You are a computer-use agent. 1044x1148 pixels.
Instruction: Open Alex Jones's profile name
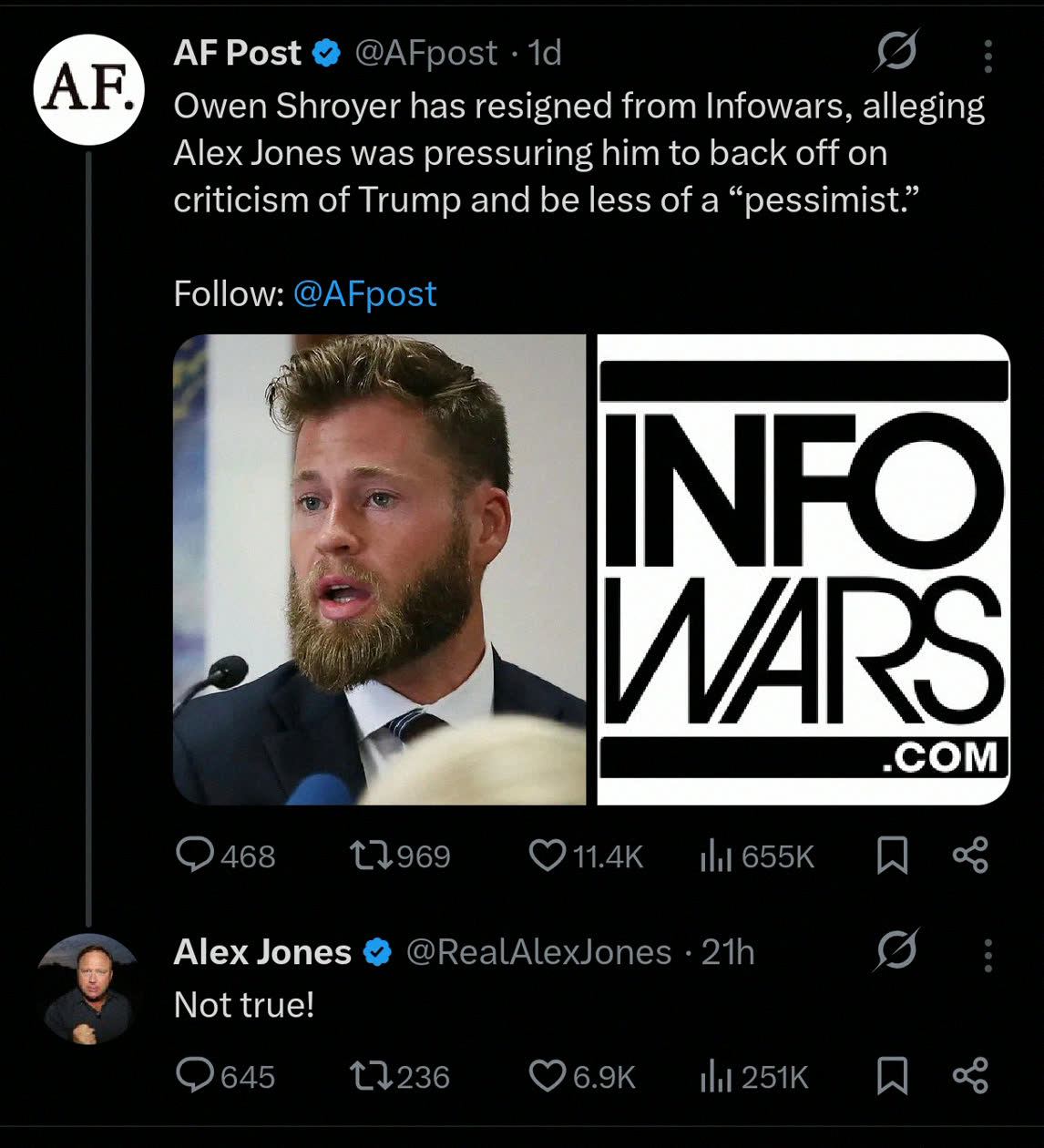[x=262, y=952]
